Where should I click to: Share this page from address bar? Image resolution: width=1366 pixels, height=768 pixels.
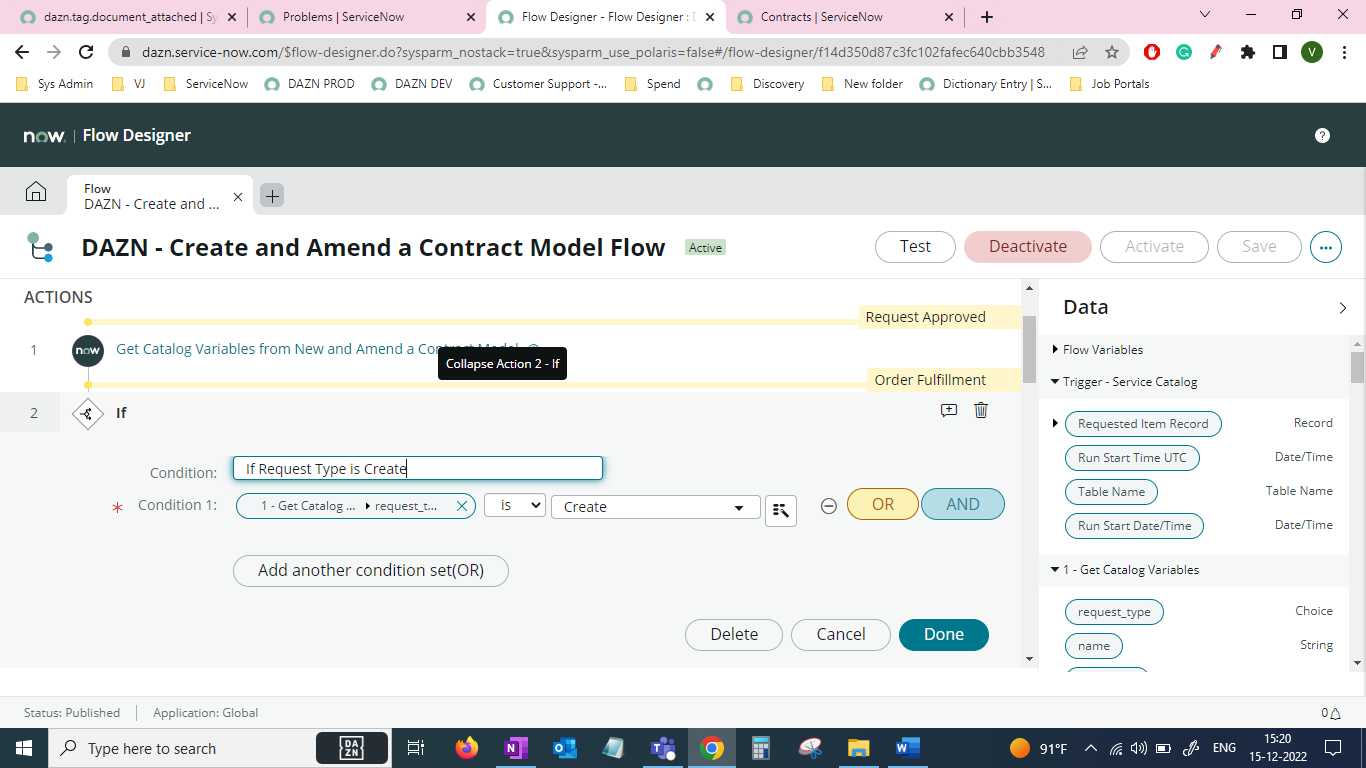click(1080, 52)
